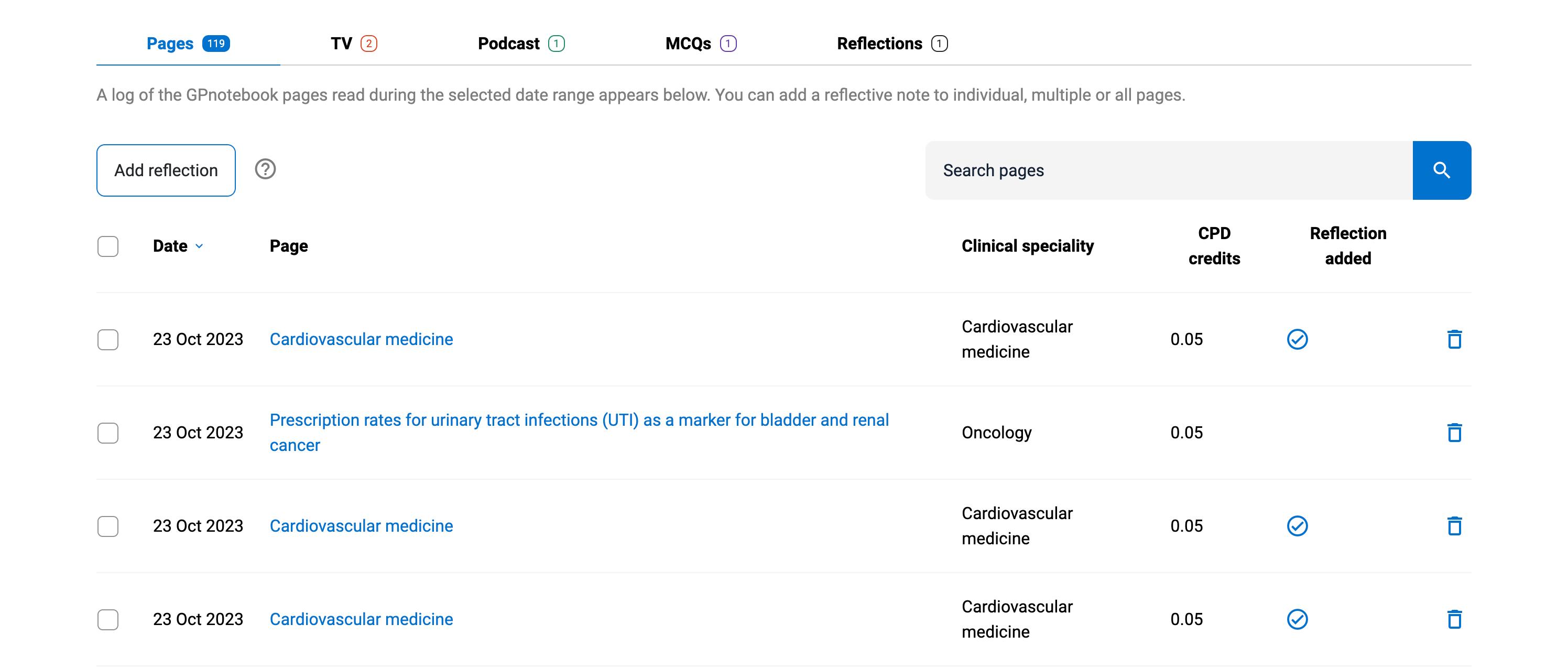This screenshot has height=667, width=1568.
Task: Delete the third row using trash icon
Action: (x=1454, y=525)
